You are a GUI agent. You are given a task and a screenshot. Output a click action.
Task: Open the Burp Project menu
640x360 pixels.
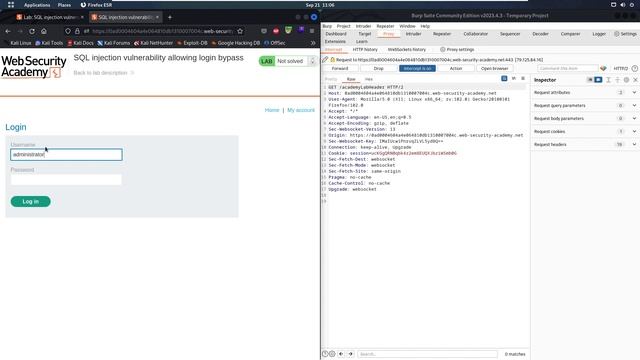pyautogui.click(x=344, y=26)
